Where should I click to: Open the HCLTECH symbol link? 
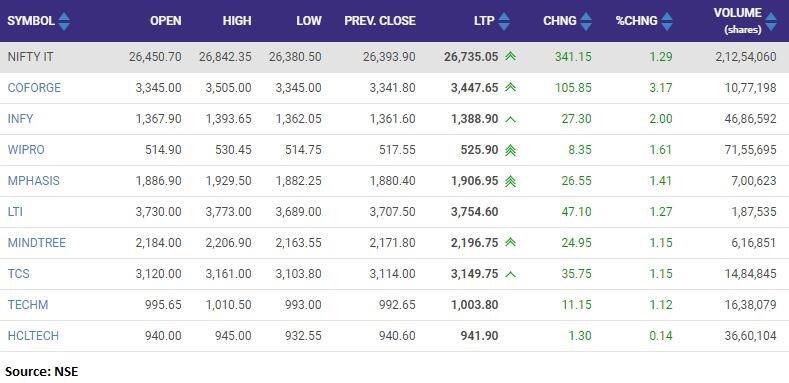(33, 336)
